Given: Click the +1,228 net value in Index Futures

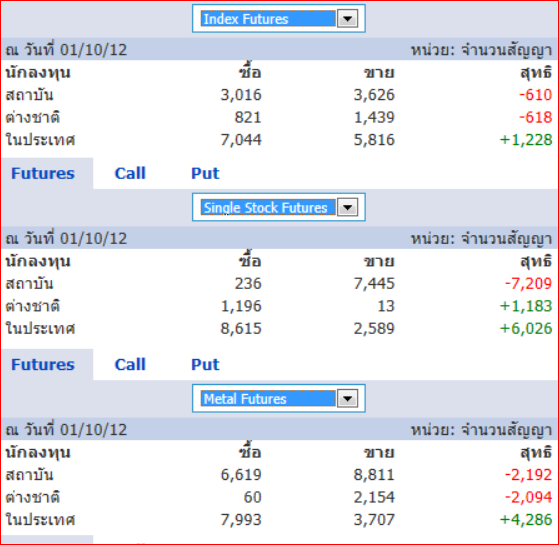Looking at the screenshot, I should point(526,140).
